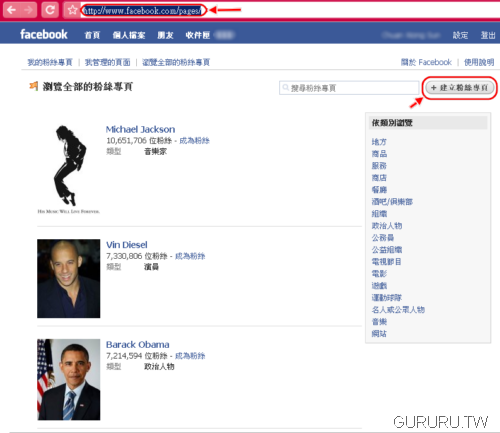Click the magnifier icon in search box

pos(285,88)
